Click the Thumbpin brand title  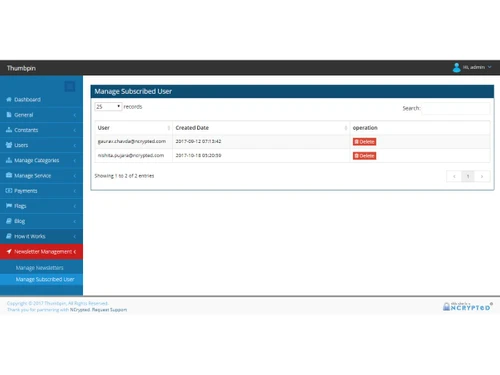[x=21, y=68]
